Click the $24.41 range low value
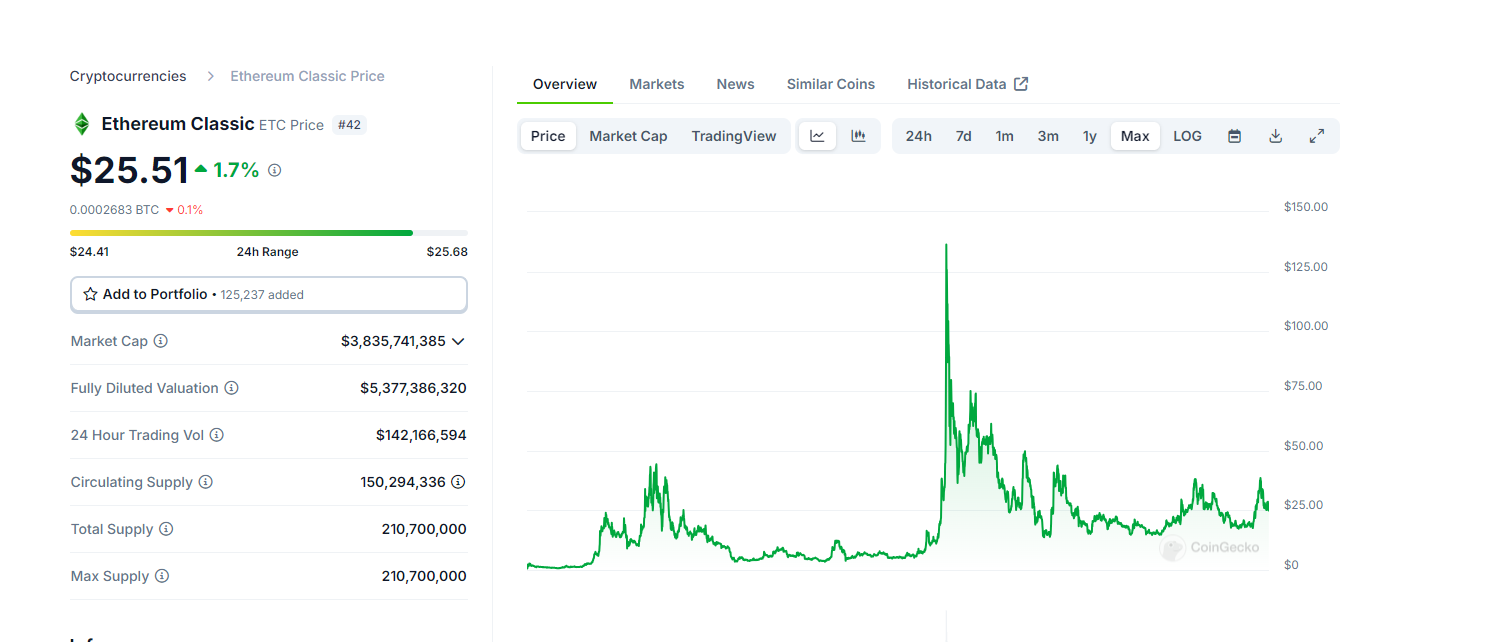Screen dimensions: 1500x642 [x=89, y=252]
